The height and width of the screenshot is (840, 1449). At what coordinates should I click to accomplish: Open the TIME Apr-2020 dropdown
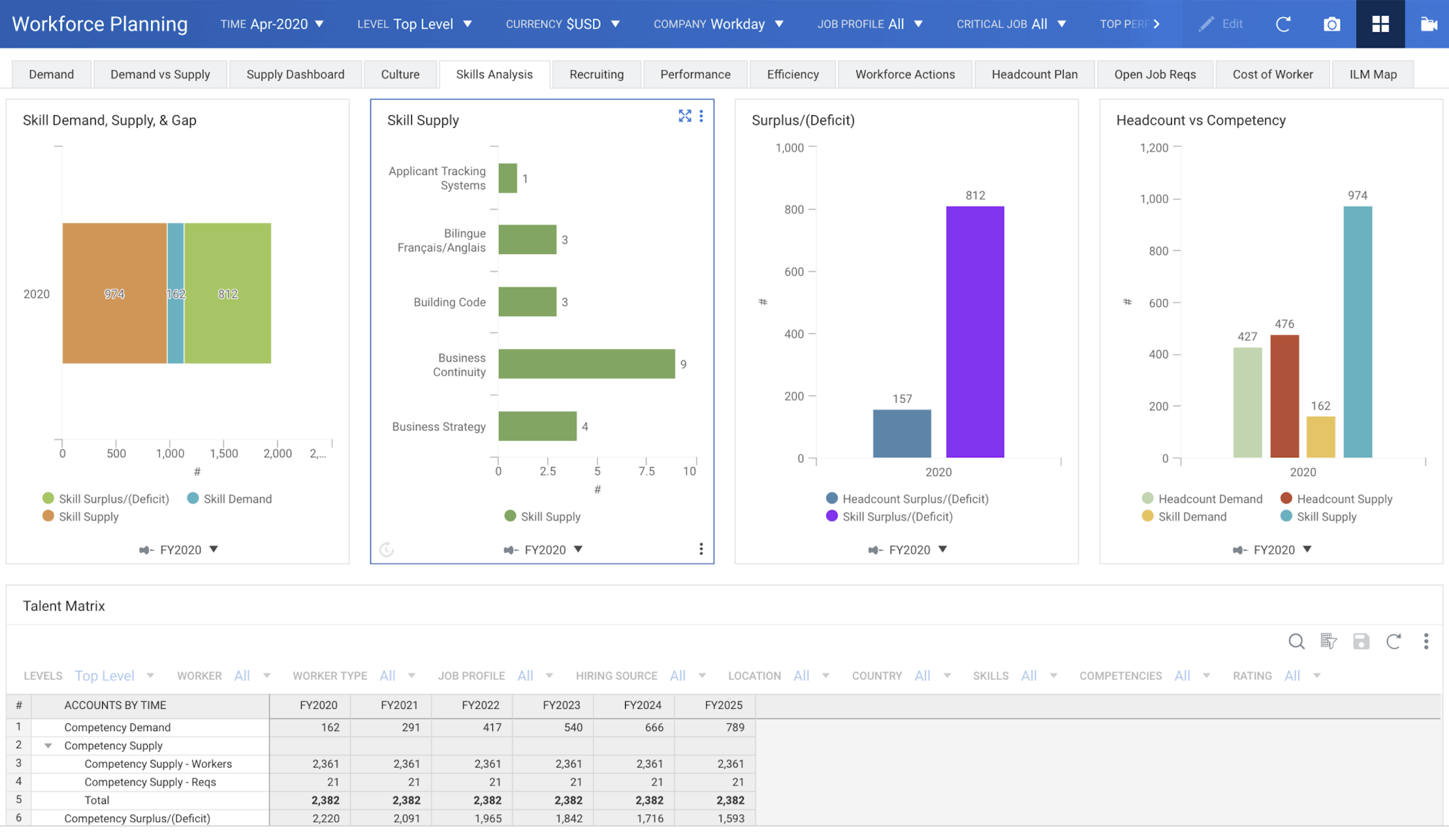(272, 24)
